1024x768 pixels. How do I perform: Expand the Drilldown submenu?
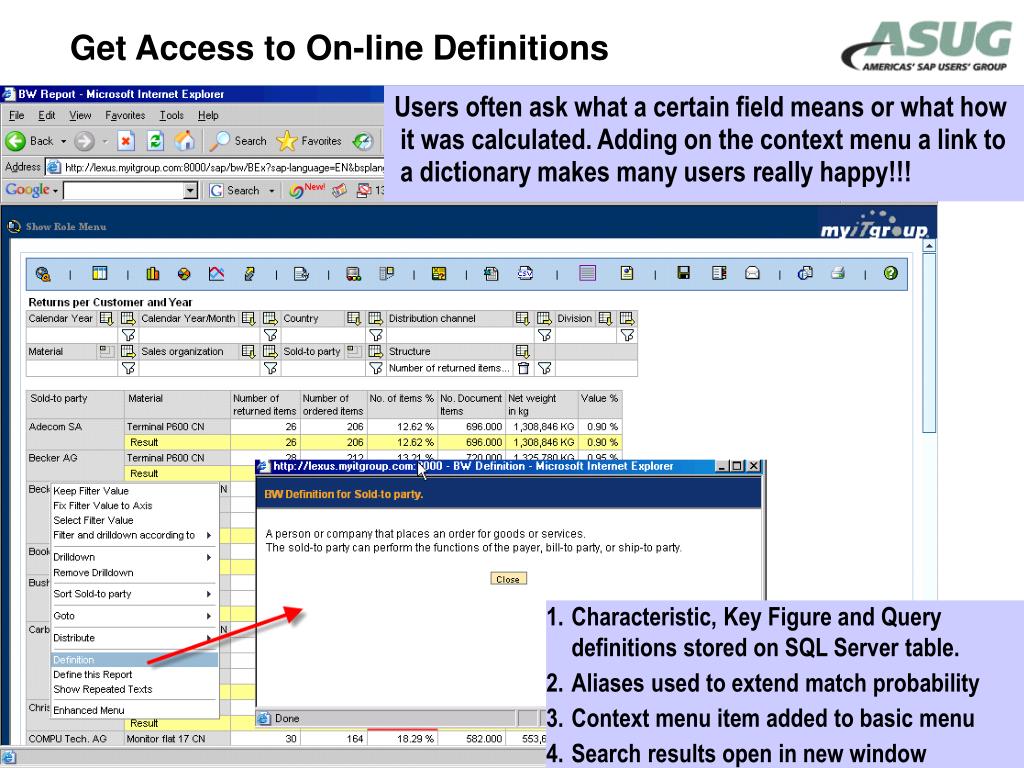point(209,557)
